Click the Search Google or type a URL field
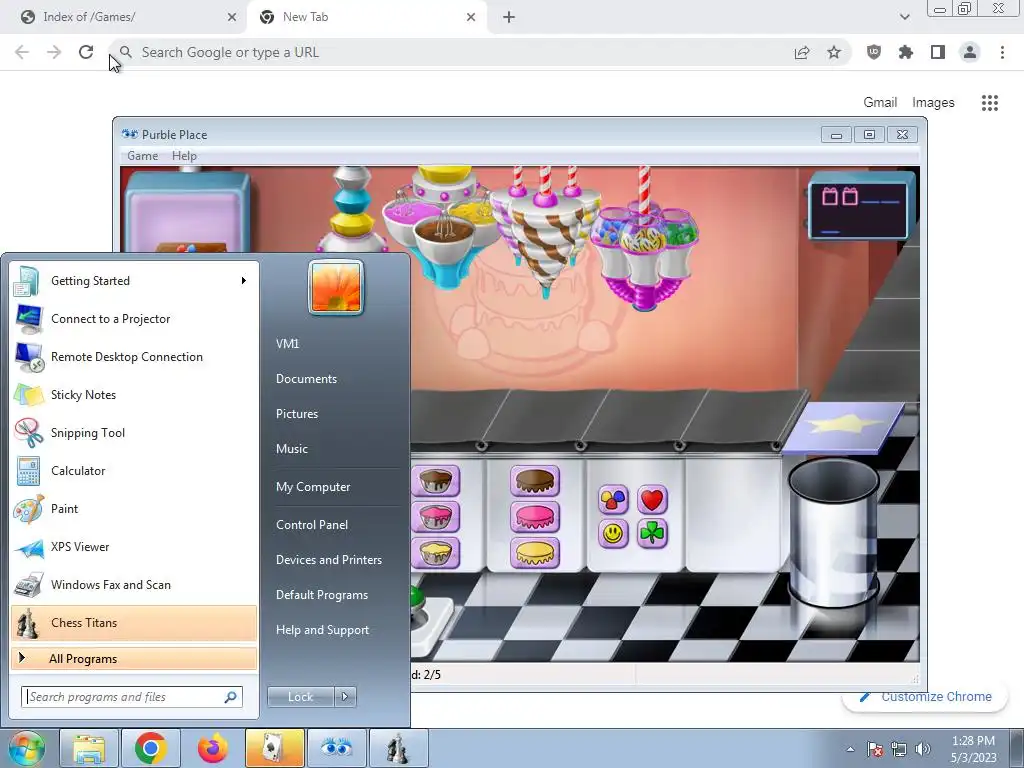Image resolution: width=1024 pixels, height=768 pixels. [x=451, y=52]
